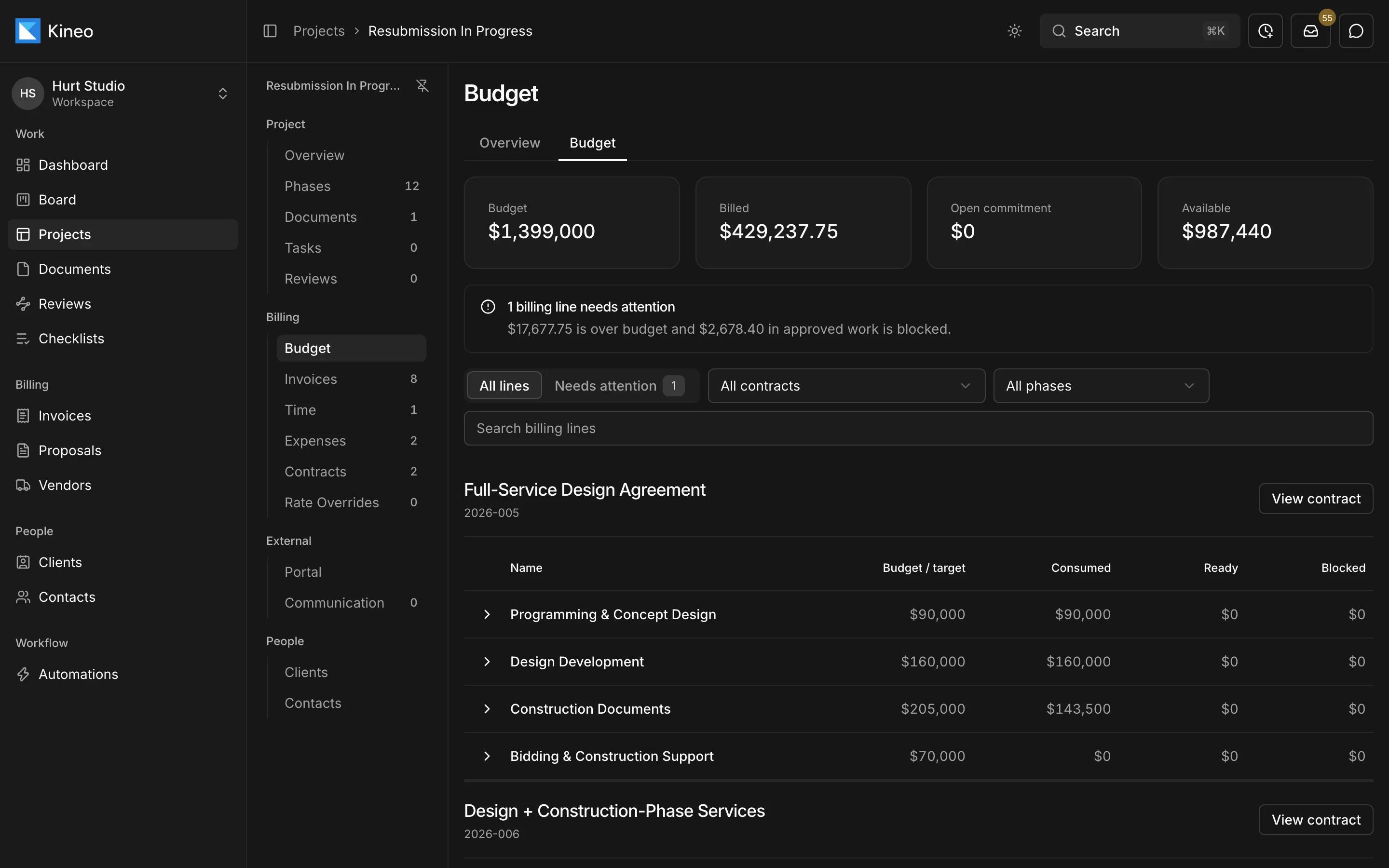1389x868 pixels.
Task: Open the All phases dropdown
Action: click(x=1101, y=386)
